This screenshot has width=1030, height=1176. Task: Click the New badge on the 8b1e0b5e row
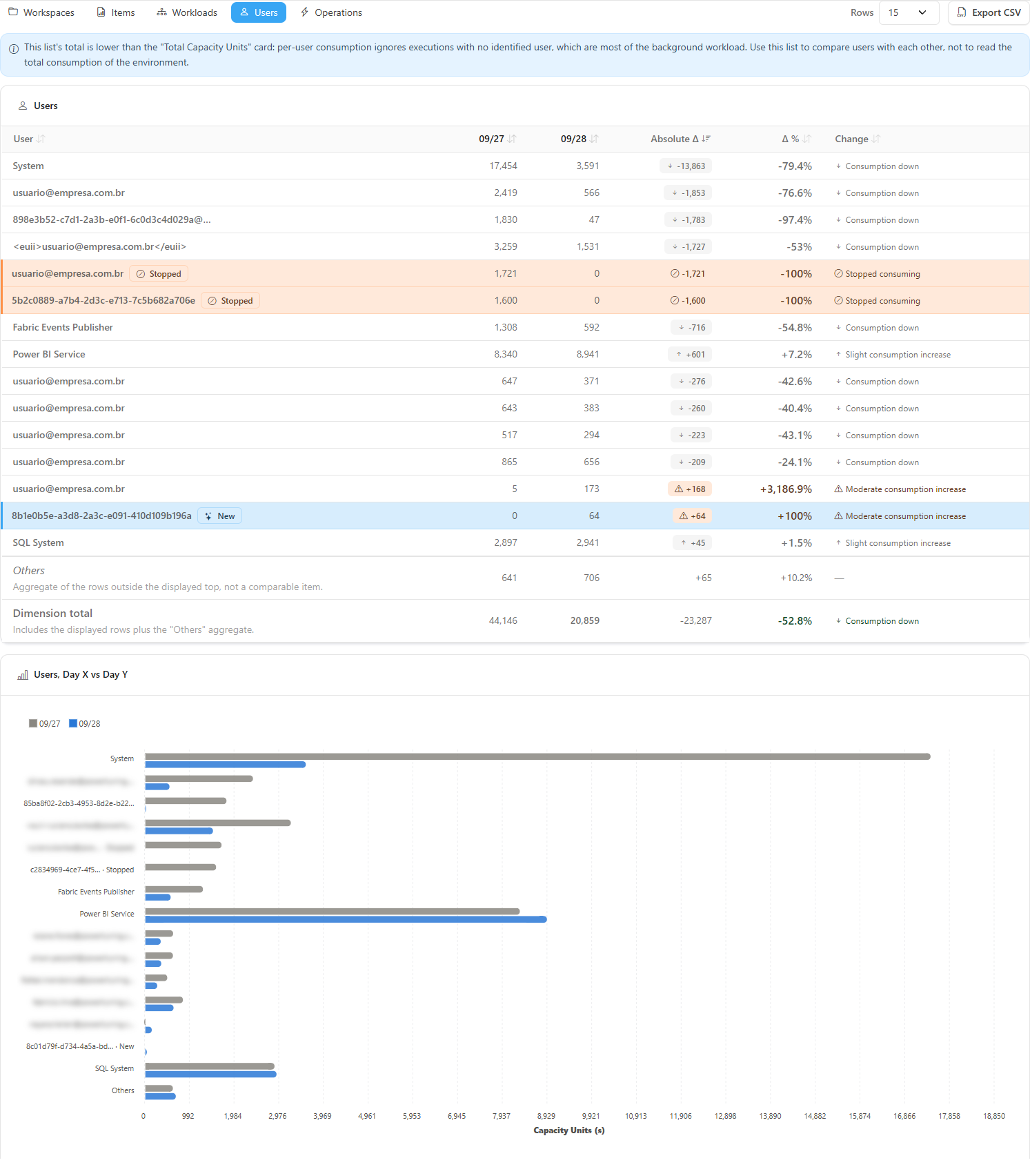[x=219, y=516]
